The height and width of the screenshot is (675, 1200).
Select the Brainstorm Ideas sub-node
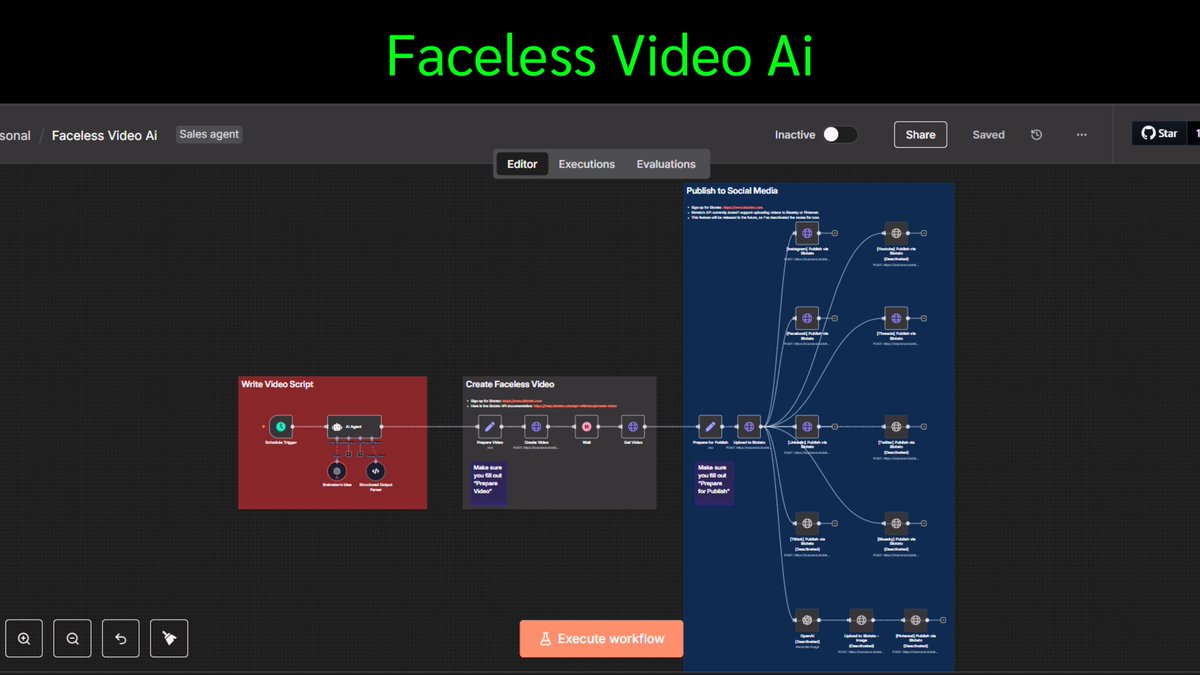337,471
